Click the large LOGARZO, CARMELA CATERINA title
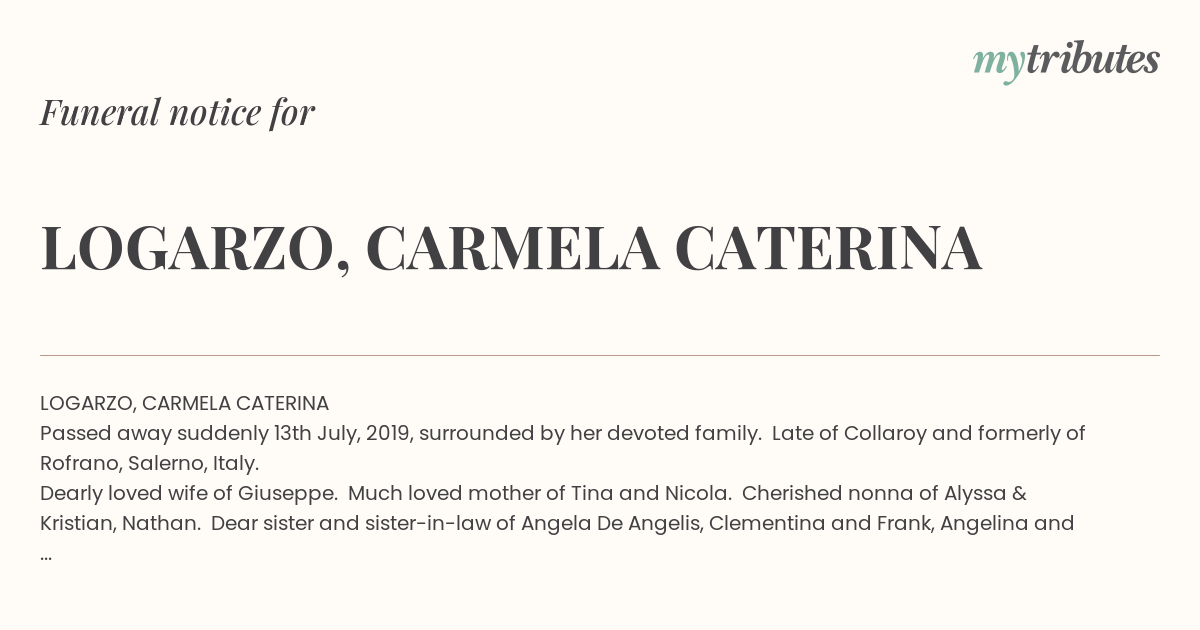This screenshot has height=630, width=1200. coord(510,249)
